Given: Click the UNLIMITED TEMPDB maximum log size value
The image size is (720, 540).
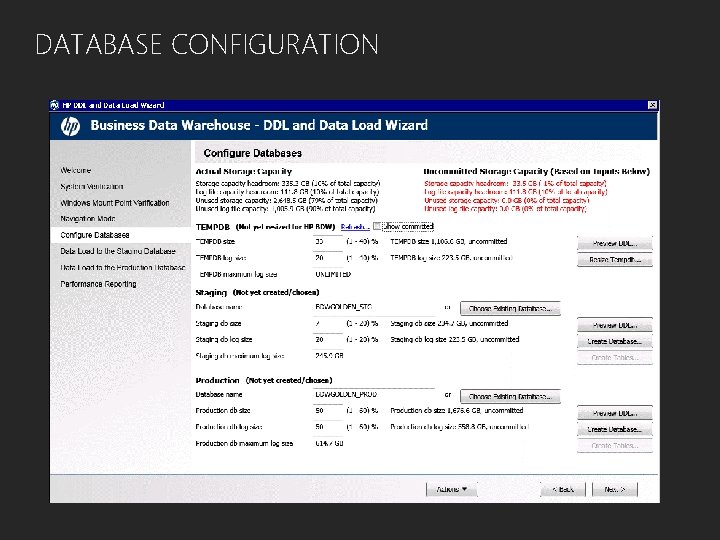Looking at the screenshot, I should pyautogui.click(x=333, y=274).
